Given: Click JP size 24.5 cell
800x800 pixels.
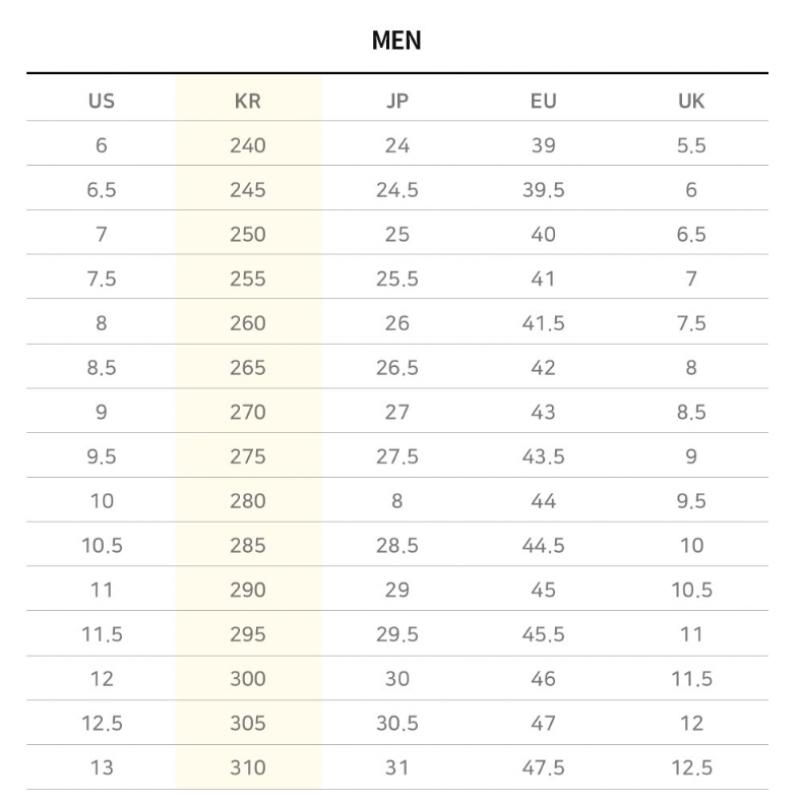Looking at the screenshot, I should [397, 190].
